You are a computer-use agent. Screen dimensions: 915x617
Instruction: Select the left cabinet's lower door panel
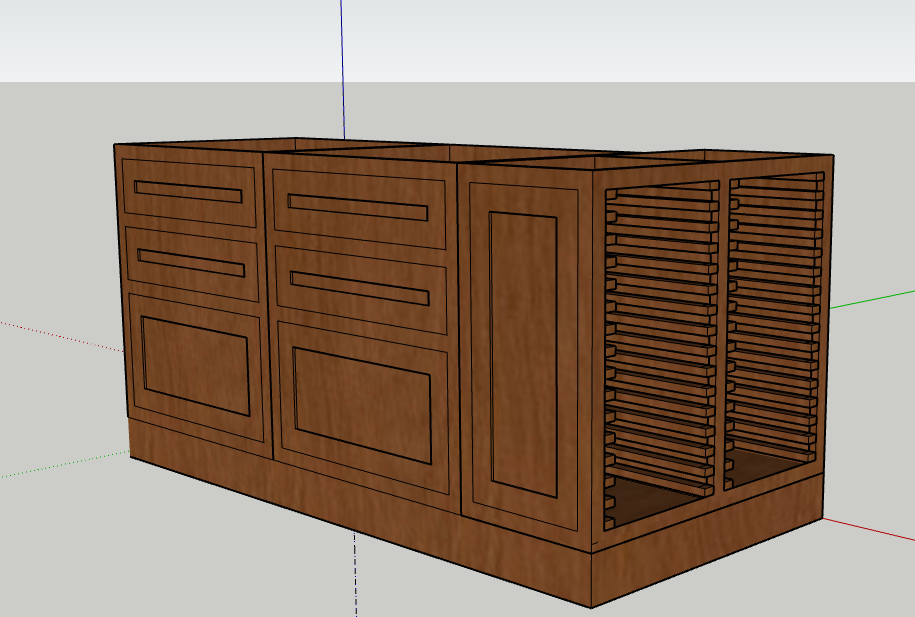click(196, 364)
